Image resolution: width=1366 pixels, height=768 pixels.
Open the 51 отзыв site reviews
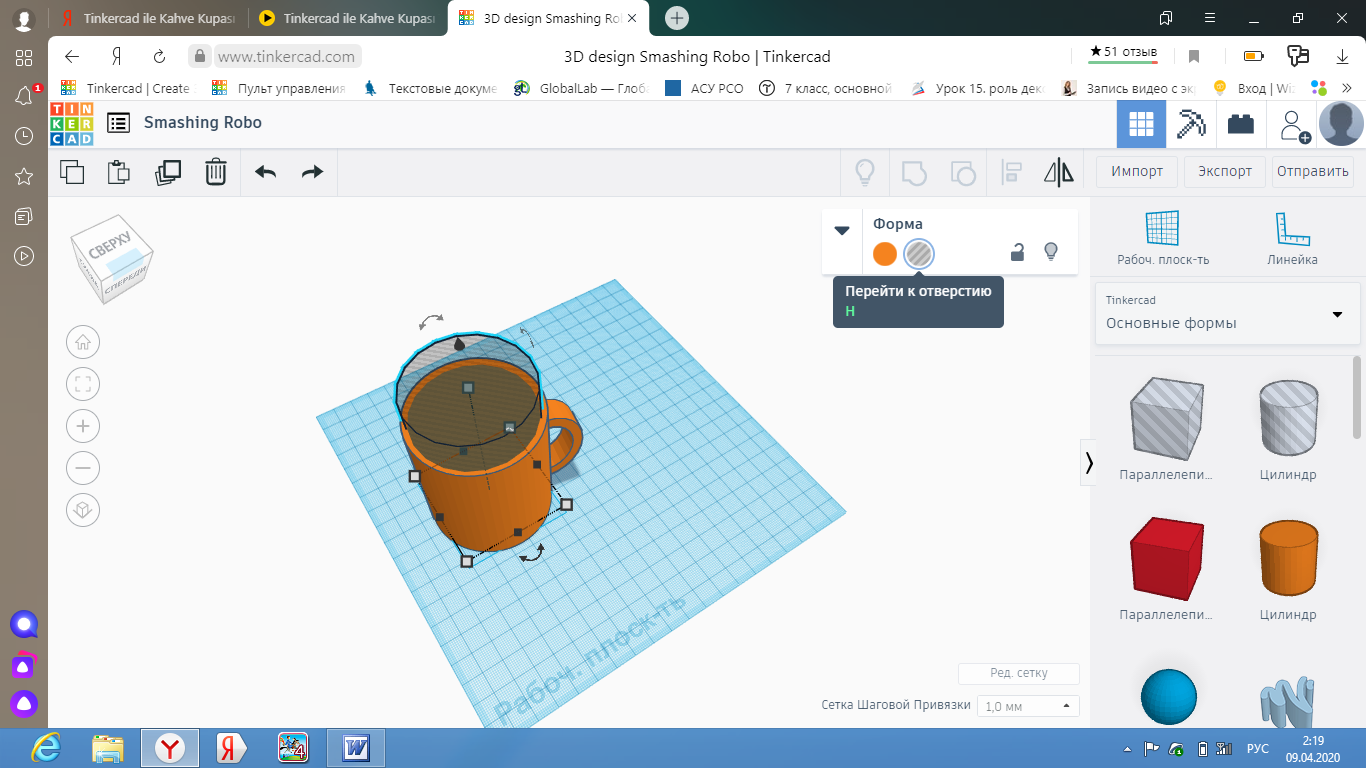click(x=1125, y=52)
